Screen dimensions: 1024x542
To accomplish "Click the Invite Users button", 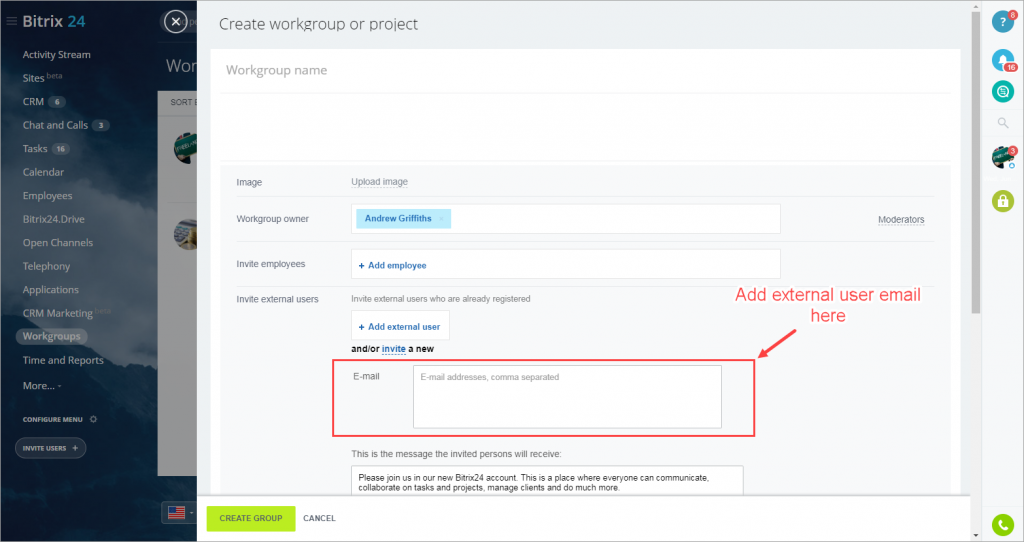I will click(x=50, y=448).
